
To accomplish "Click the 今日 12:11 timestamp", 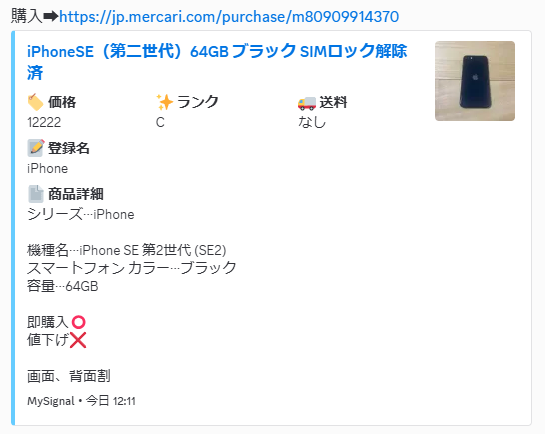I will point(111,401).
